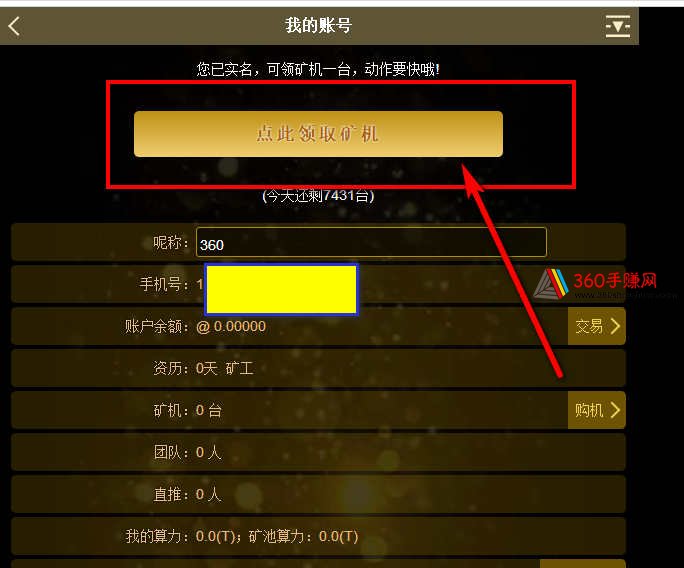
Task: Click the 您已实名 notice text
Action: click(318, 69)
